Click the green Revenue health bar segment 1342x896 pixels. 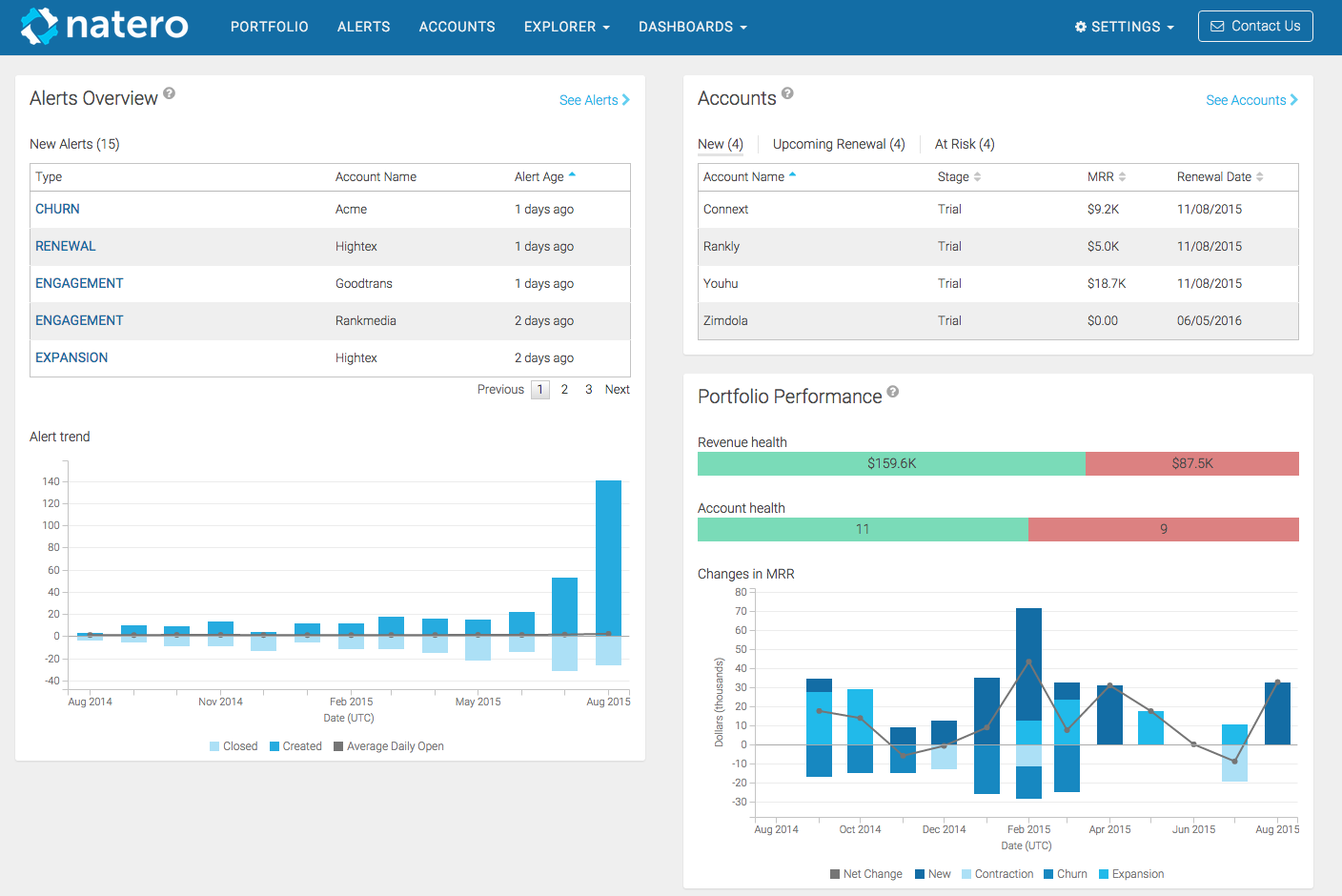(891, 463)
